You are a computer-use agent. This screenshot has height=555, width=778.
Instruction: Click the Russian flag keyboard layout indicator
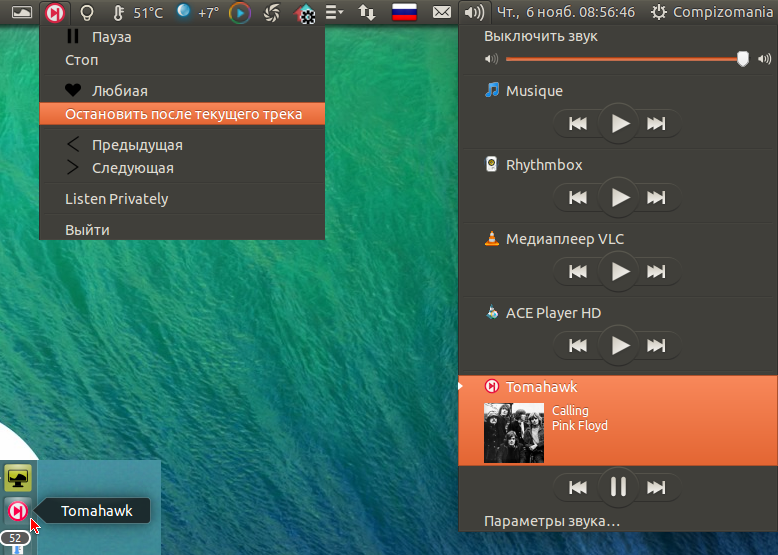(x=404, y=12)
